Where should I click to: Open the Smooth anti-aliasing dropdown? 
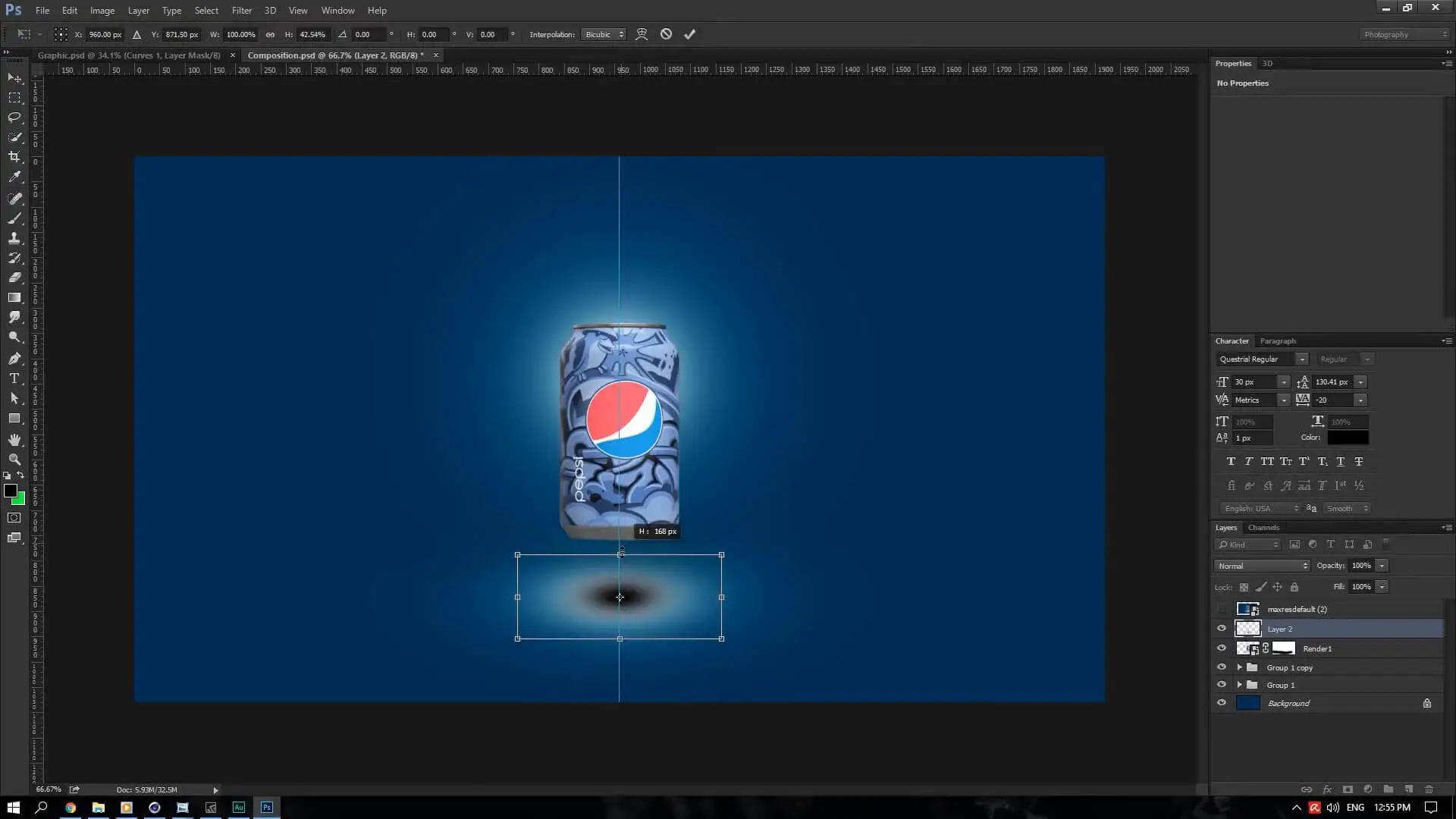[1346, 509]
